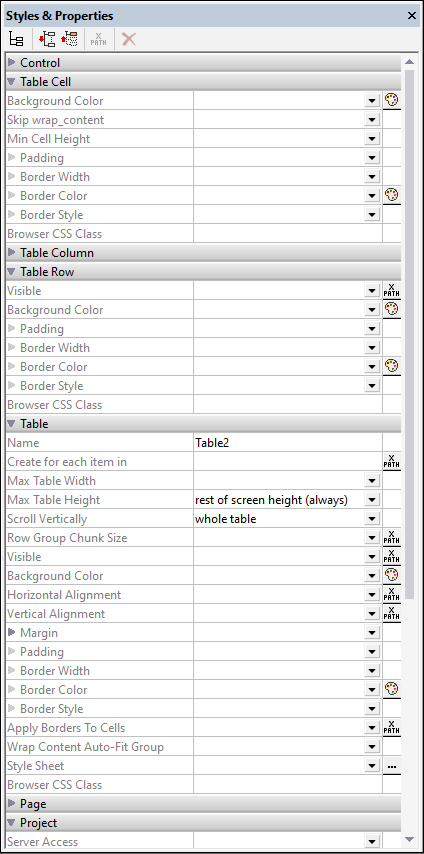Click XPath icon for Create for each item in
Screen dimensions: 424x854
[x=391, y=461]
